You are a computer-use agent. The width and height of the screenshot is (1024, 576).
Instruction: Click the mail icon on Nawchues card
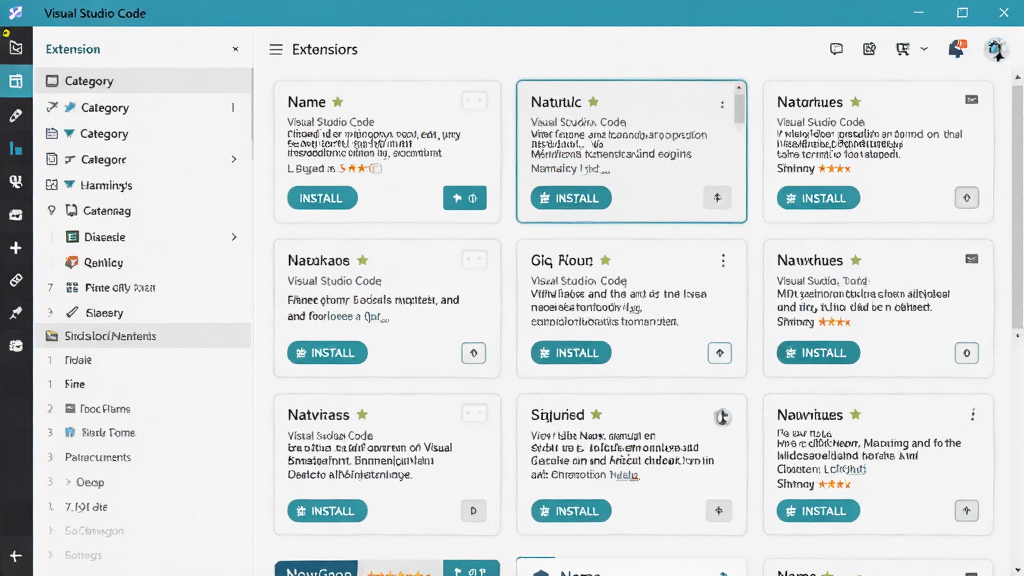click(972, 259)
